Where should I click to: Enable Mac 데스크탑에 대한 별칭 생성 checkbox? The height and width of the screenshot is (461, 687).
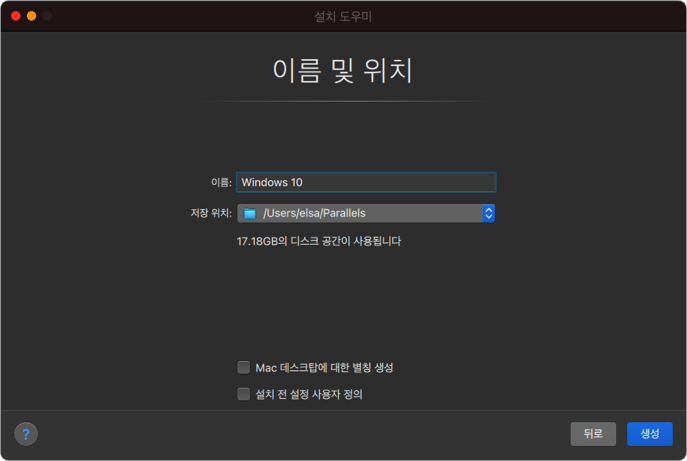coord(243,367)
